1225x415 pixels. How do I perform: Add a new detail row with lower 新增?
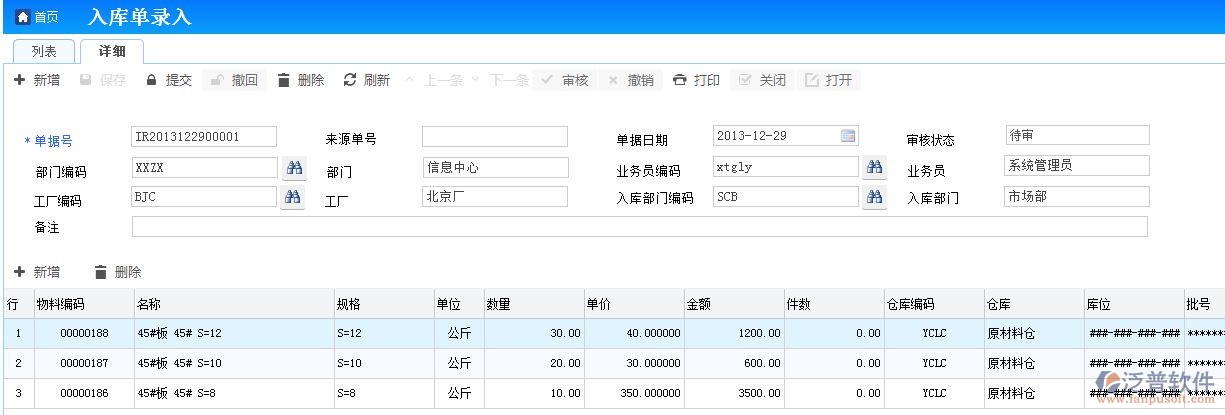pos(37,272)
